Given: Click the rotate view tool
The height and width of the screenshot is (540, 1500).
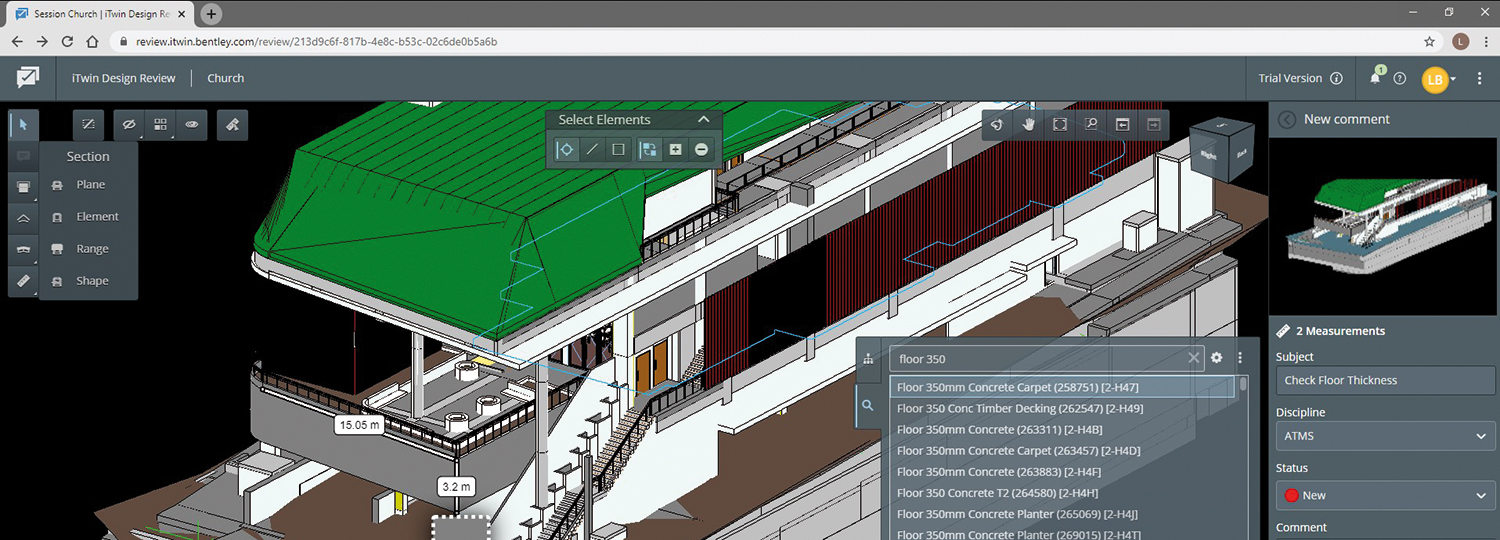Looking at the screenshot, I should pyautogui.click(x=997, y=124).
